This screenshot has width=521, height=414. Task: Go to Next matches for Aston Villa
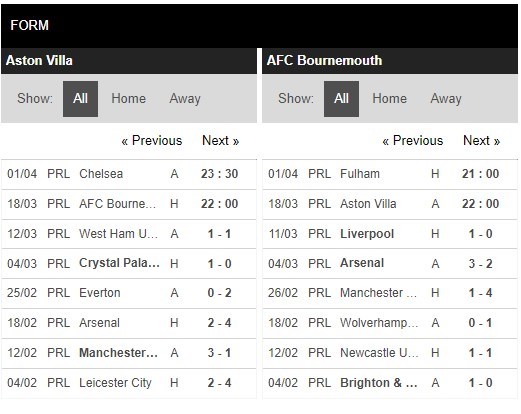pos(221,141)
